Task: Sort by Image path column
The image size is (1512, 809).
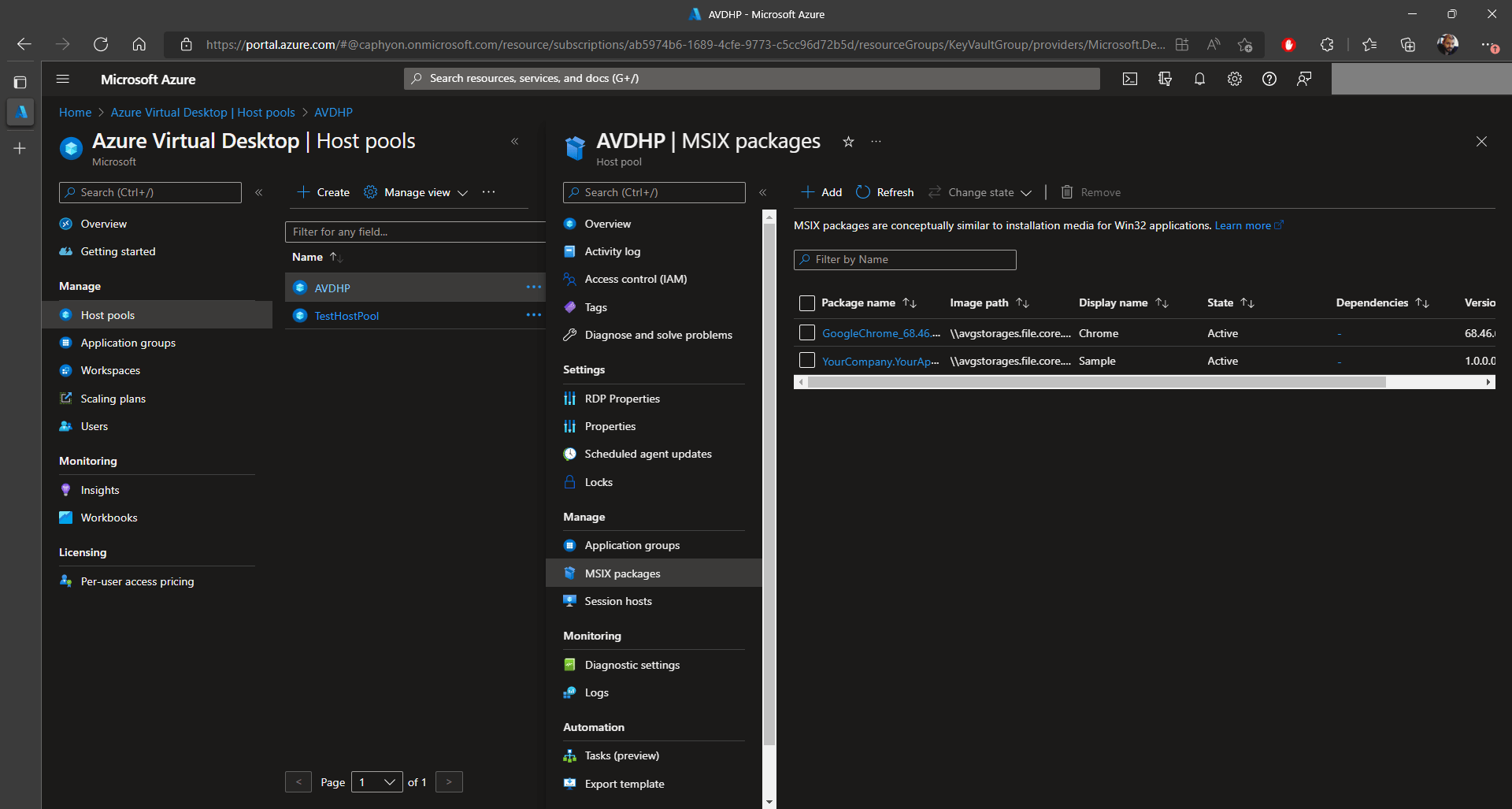Action: point(989,303)
